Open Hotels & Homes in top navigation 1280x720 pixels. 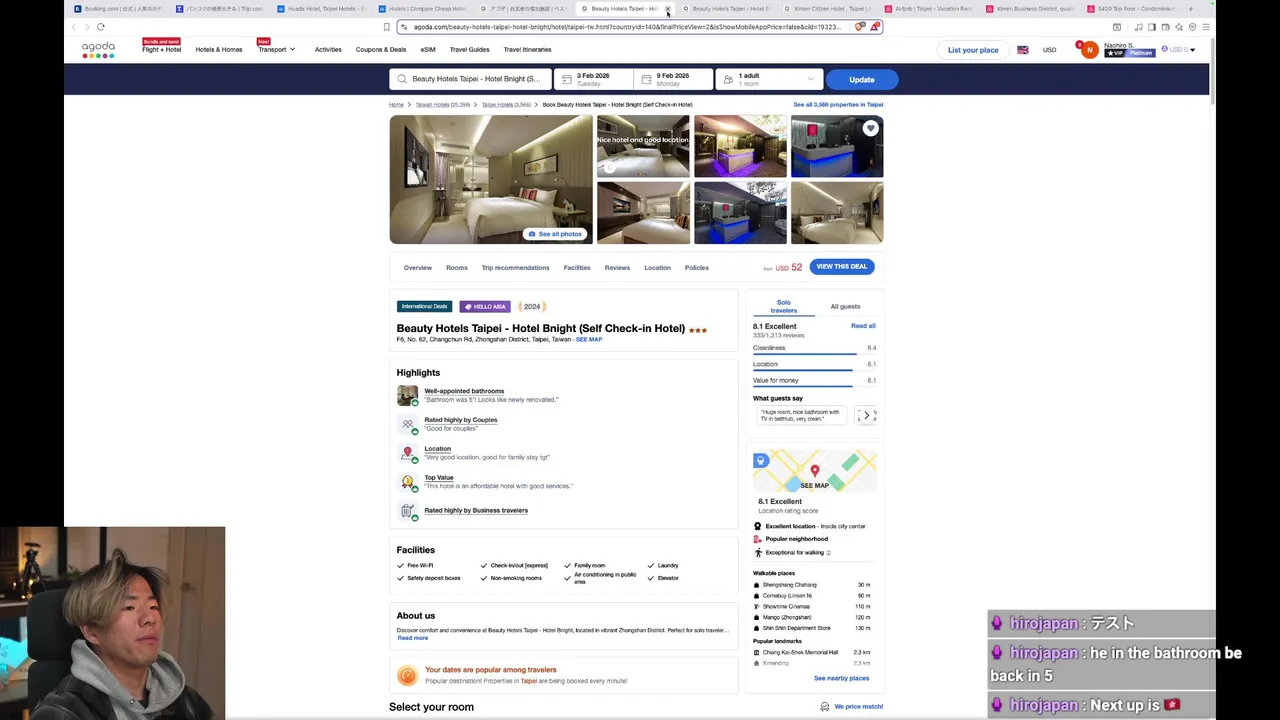(x=219, y=49)
